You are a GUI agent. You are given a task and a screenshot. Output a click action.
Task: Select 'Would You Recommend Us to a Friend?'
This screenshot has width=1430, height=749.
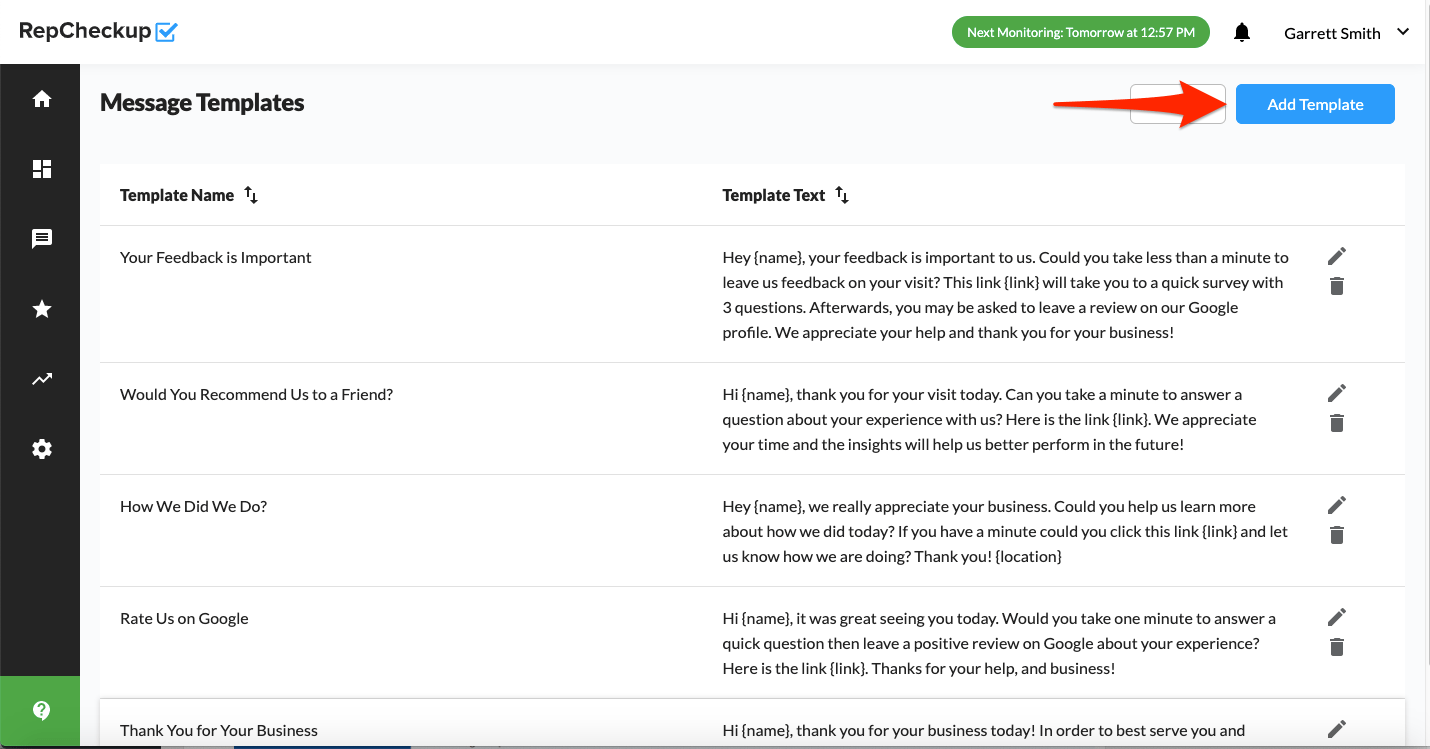coord(256,394)
